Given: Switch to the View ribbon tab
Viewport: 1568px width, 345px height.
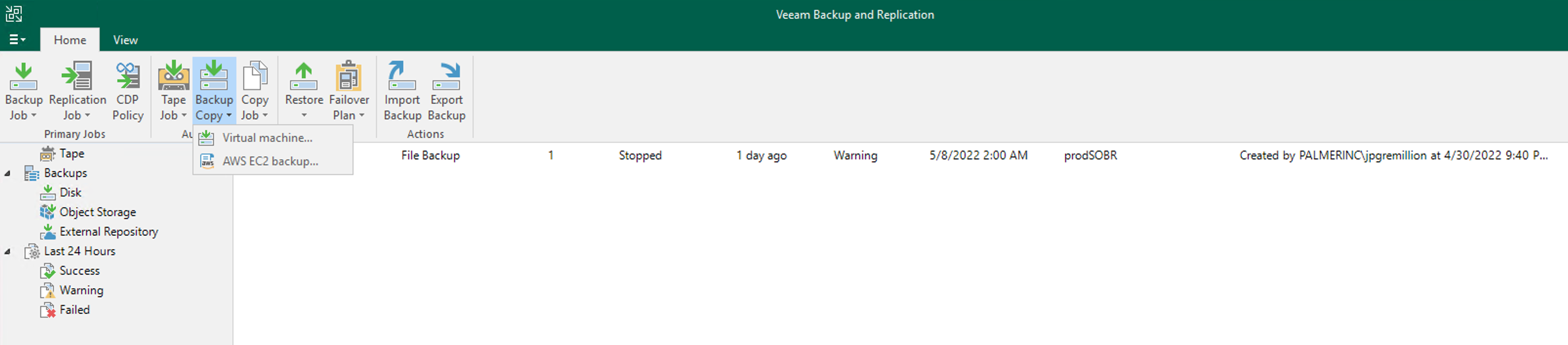Looking at the screenshot, I should coord(125,40).
